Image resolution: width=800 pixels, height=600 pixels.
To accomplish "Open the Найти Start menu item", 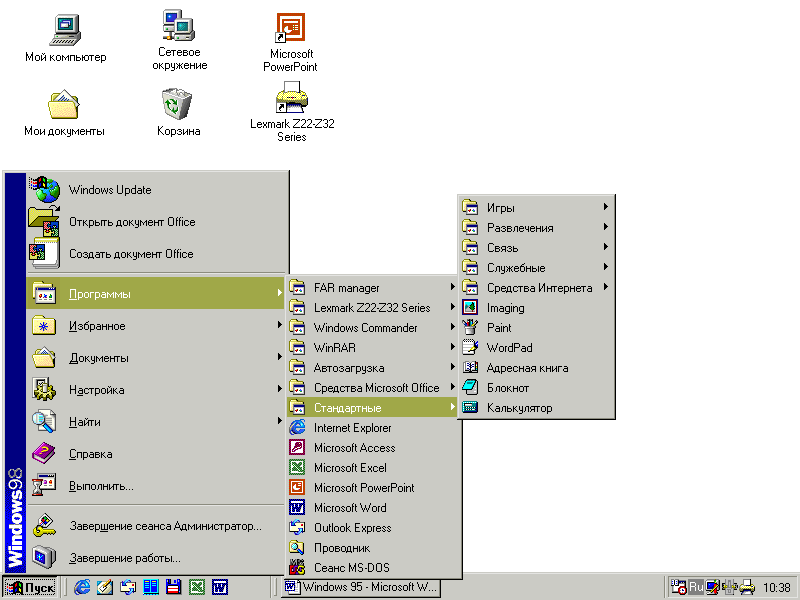I will pos(156,422).
